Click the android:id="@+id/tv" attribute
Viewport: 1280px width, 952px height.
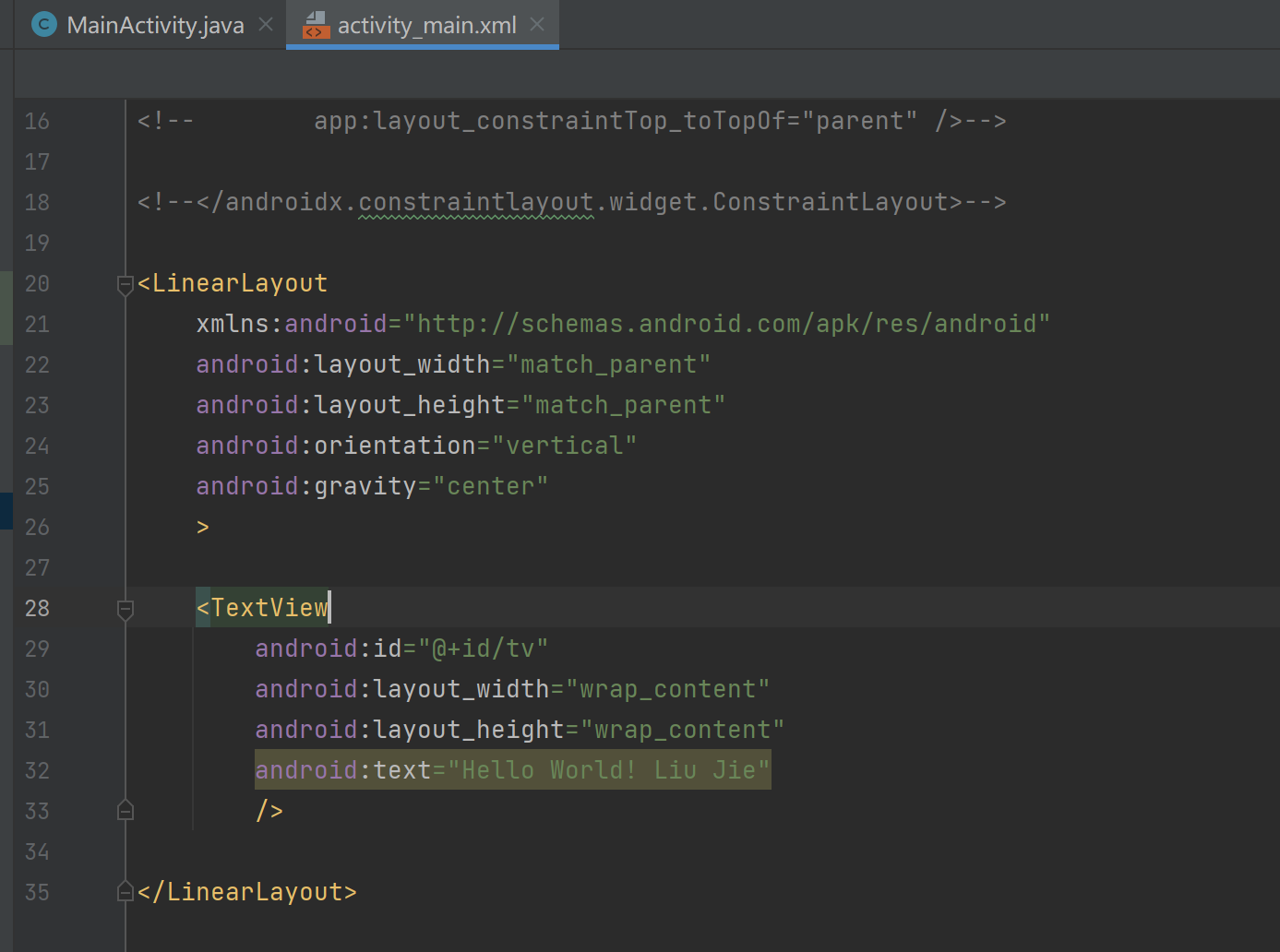pos(401,649)
